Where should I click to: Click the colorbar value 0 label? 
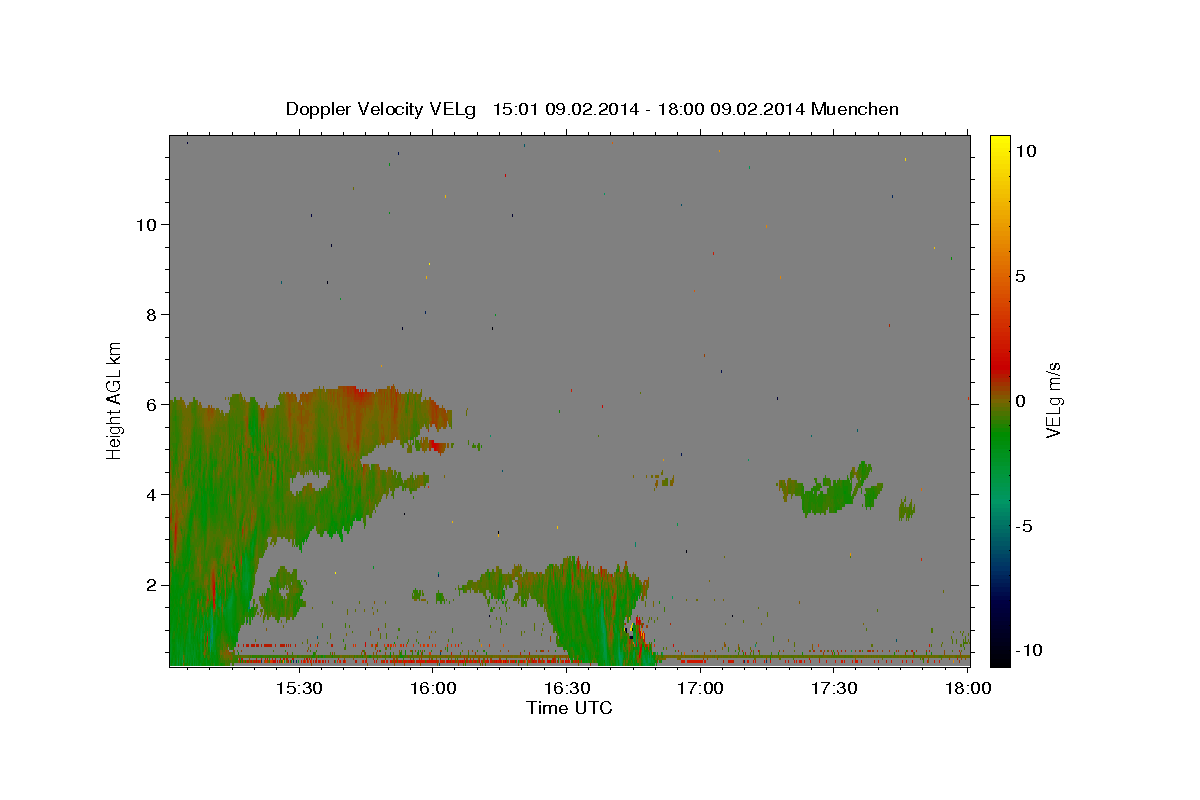point(1020,401)
